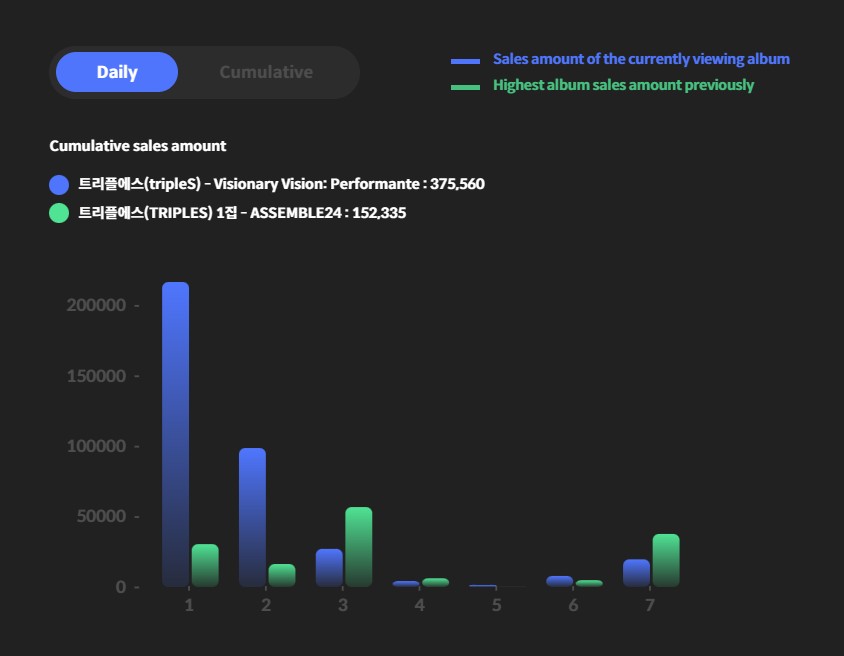Viewport: 844px width, 656px height.
Task: Click the blue bar for day 2
Action: pos(252,517)
